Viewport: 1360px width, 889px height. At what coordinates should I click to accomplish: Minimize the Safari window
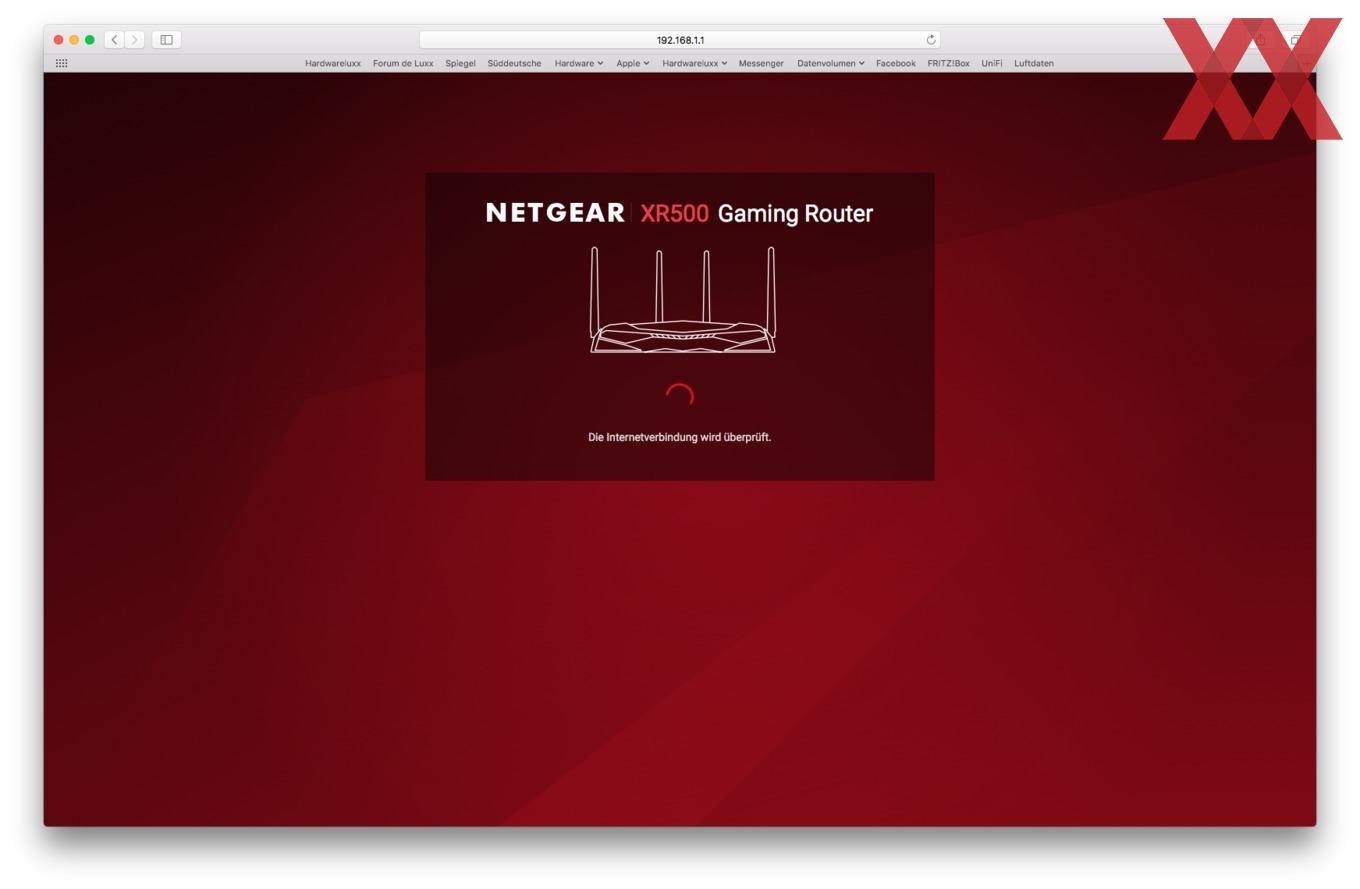tap(74, 40)
